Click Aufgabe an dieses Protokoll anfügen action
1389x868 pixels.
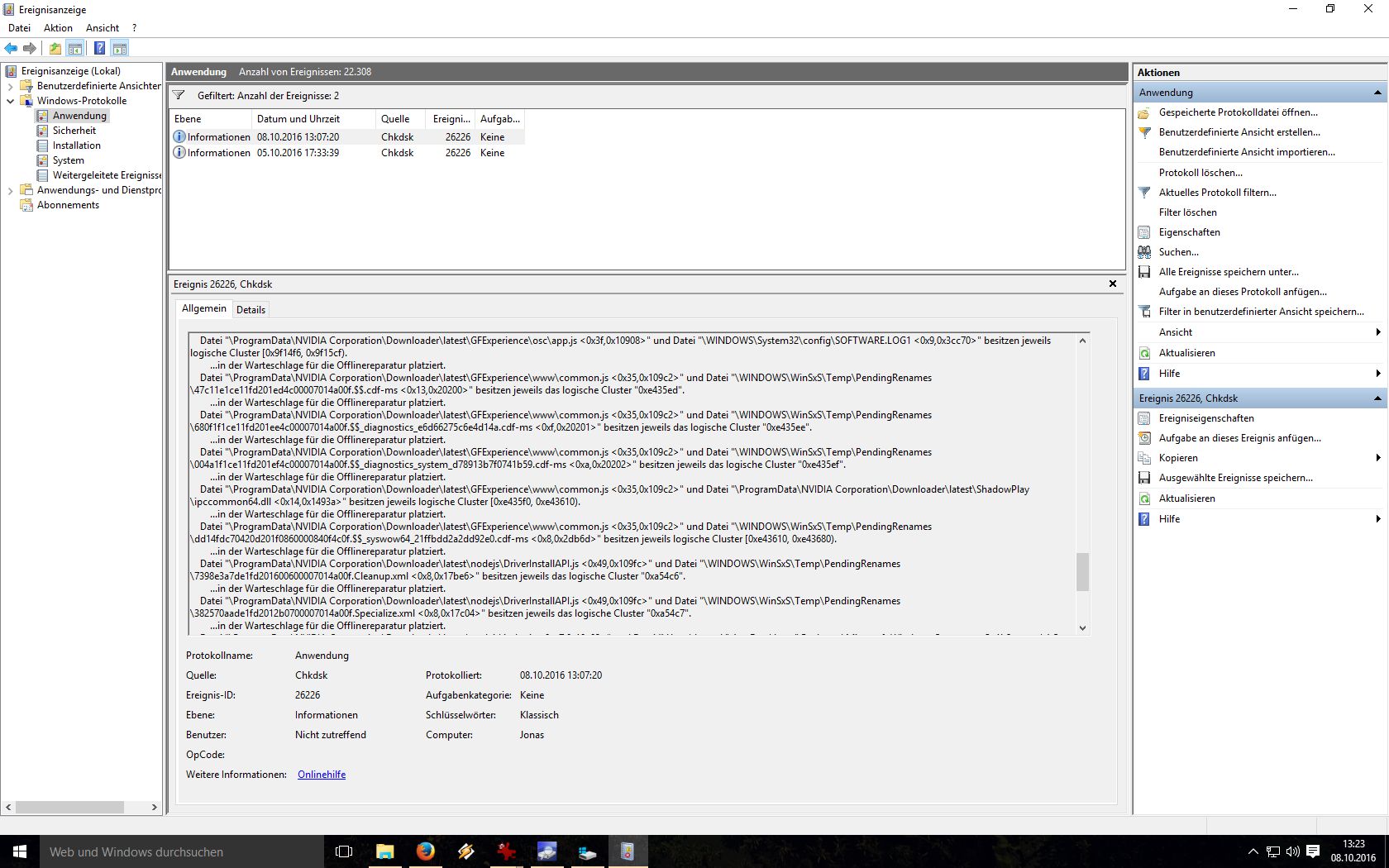pos(1243,292)
